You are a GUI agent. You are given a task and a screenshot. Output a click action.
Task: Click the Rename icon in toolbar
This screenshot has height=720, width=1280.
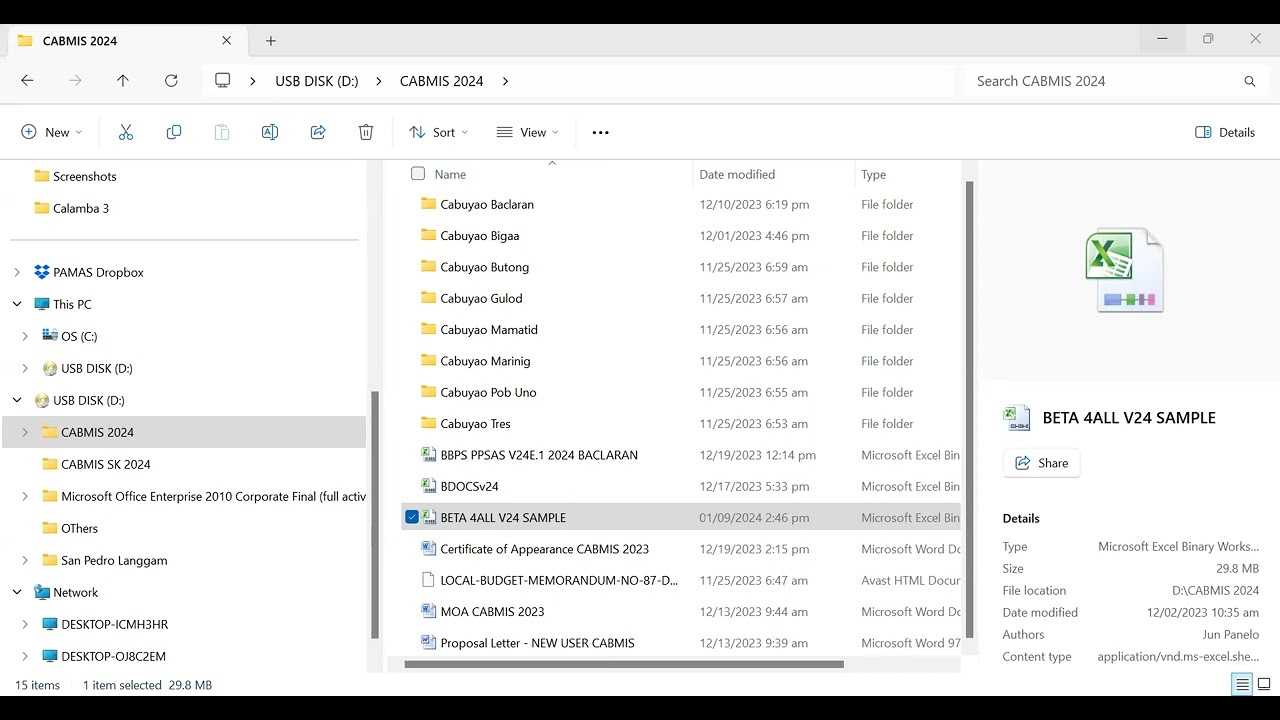[270, 132]
